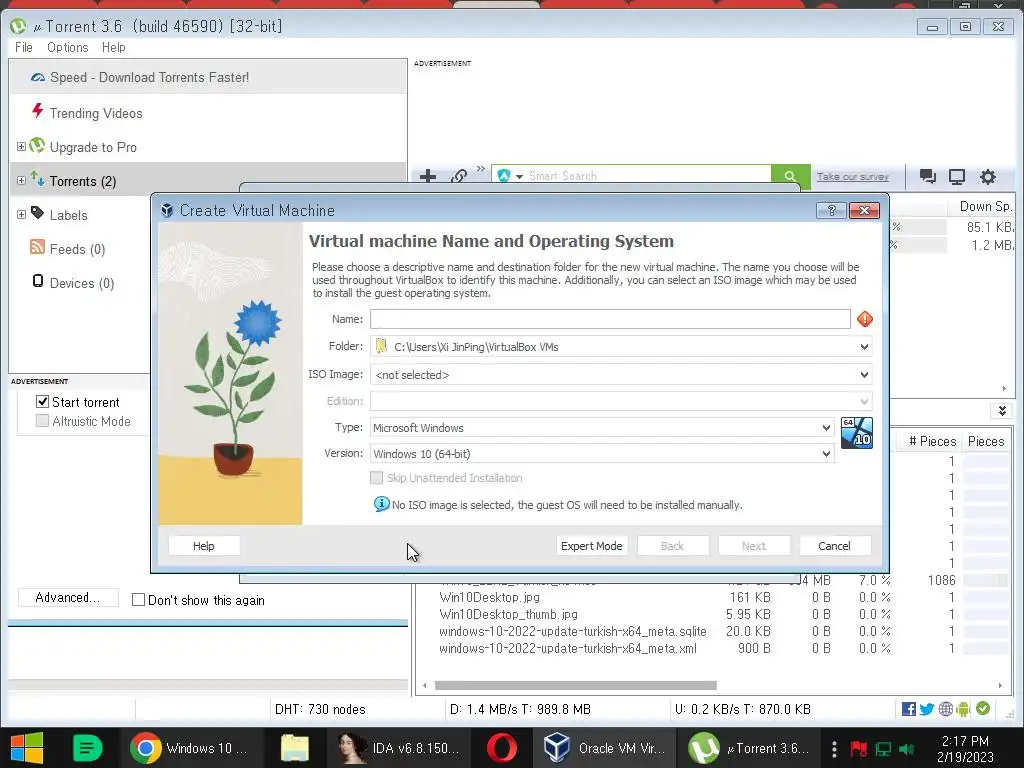Toggle Skip Unattended Installation checkbox
Image resolution: width=1024 pixels, height=768 pixels.
coord(377,477)
